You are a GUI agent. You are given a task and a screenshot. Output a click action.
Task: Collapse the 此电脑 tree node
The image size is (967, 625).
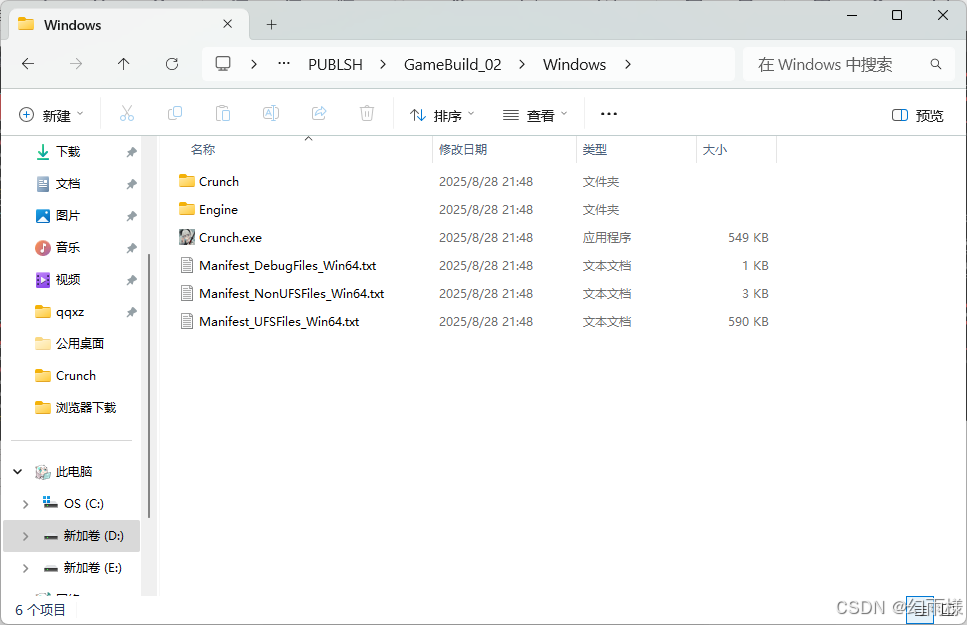pos(18,472)
